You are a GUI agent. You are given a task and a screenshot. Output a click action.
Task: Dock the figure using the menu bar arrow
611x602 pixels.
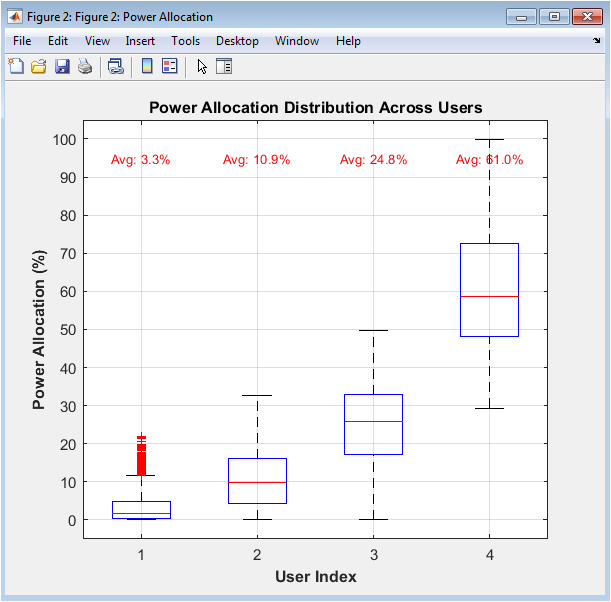[x=597, y=41]
